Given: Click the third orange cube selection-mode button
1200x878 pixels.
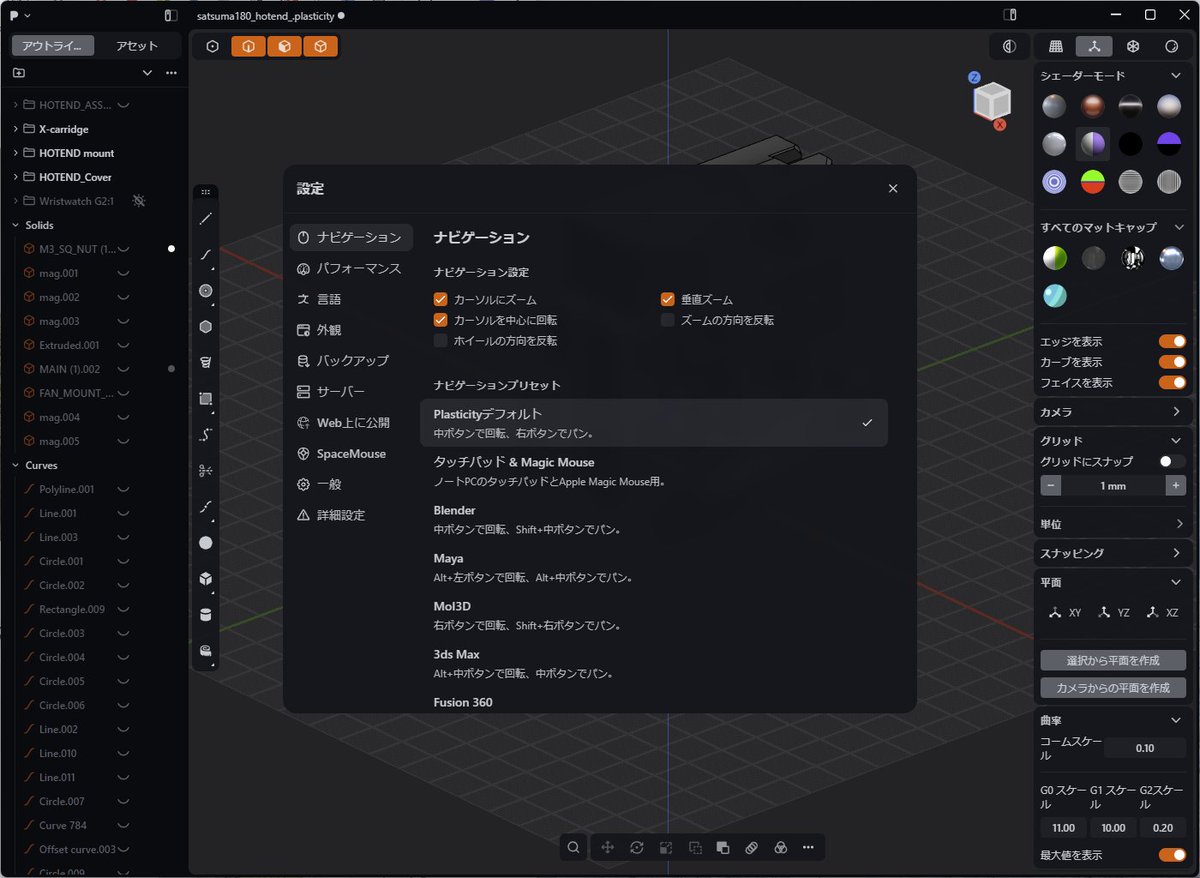Looking at the screenshot, I should tap(320, 46).
